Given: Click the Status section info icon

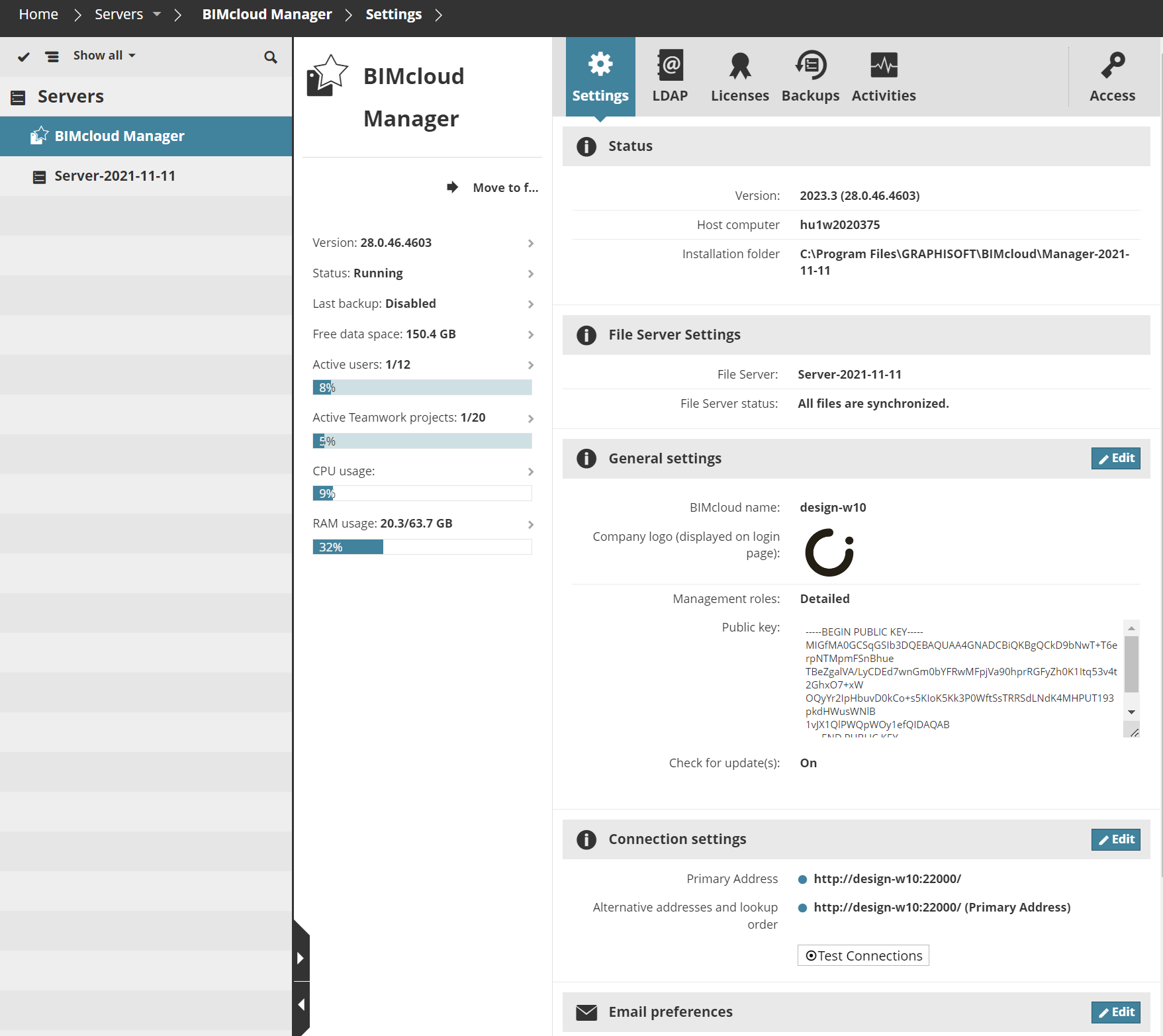Looking at the screenshot, I should tap(586, 146).
